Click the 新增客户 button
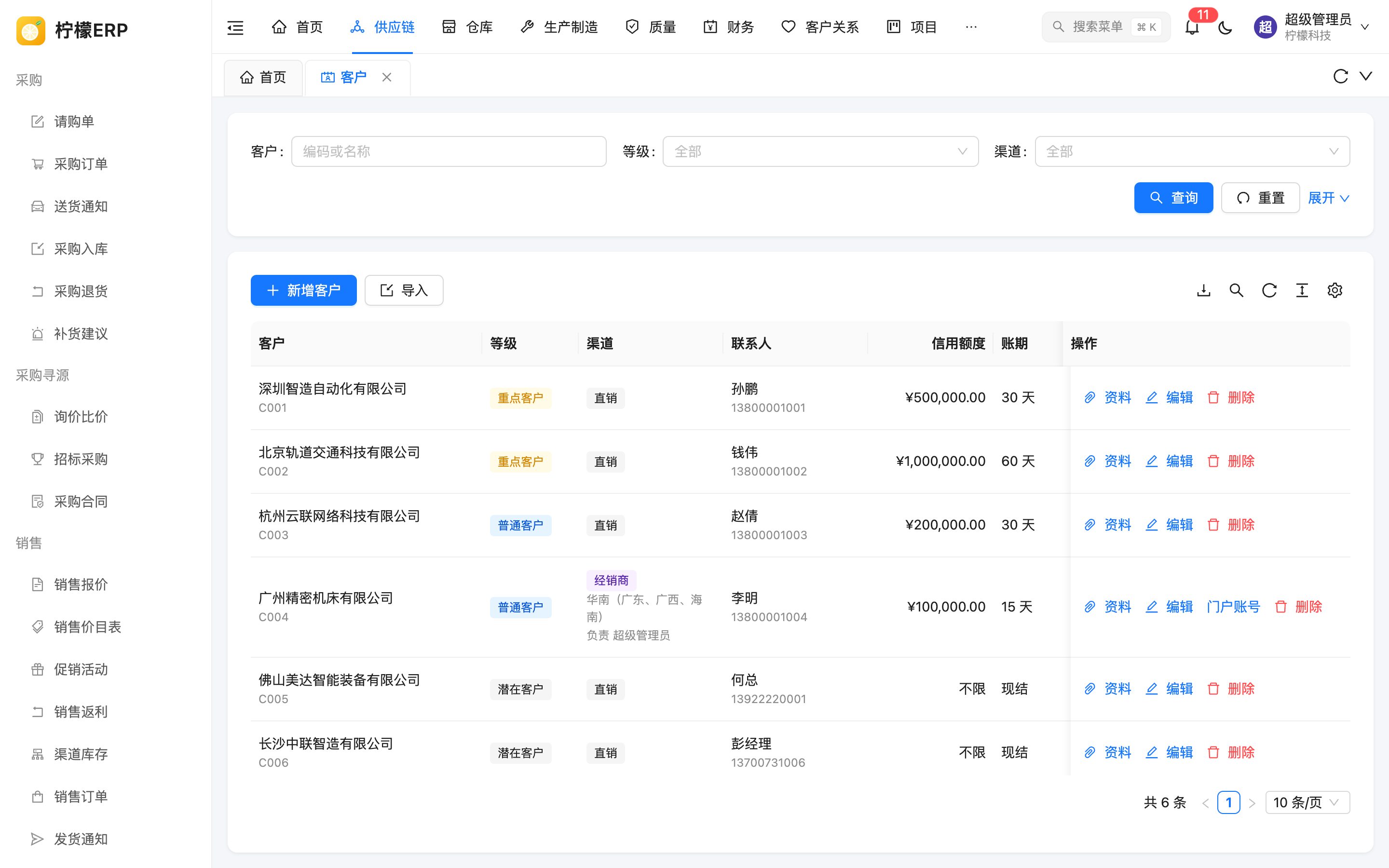 [x=304, y=290]
